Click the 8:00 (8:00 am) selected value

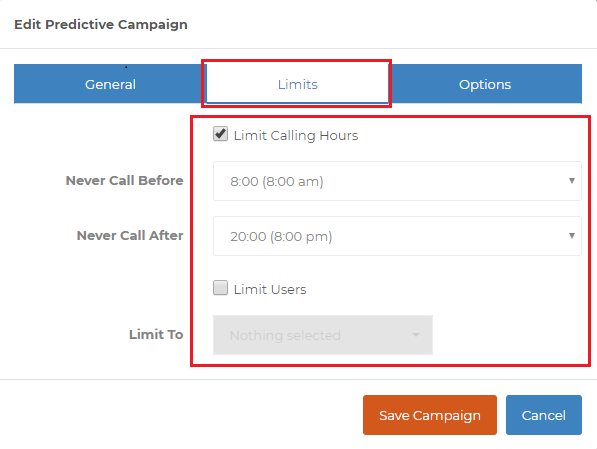tap(277, 181)
